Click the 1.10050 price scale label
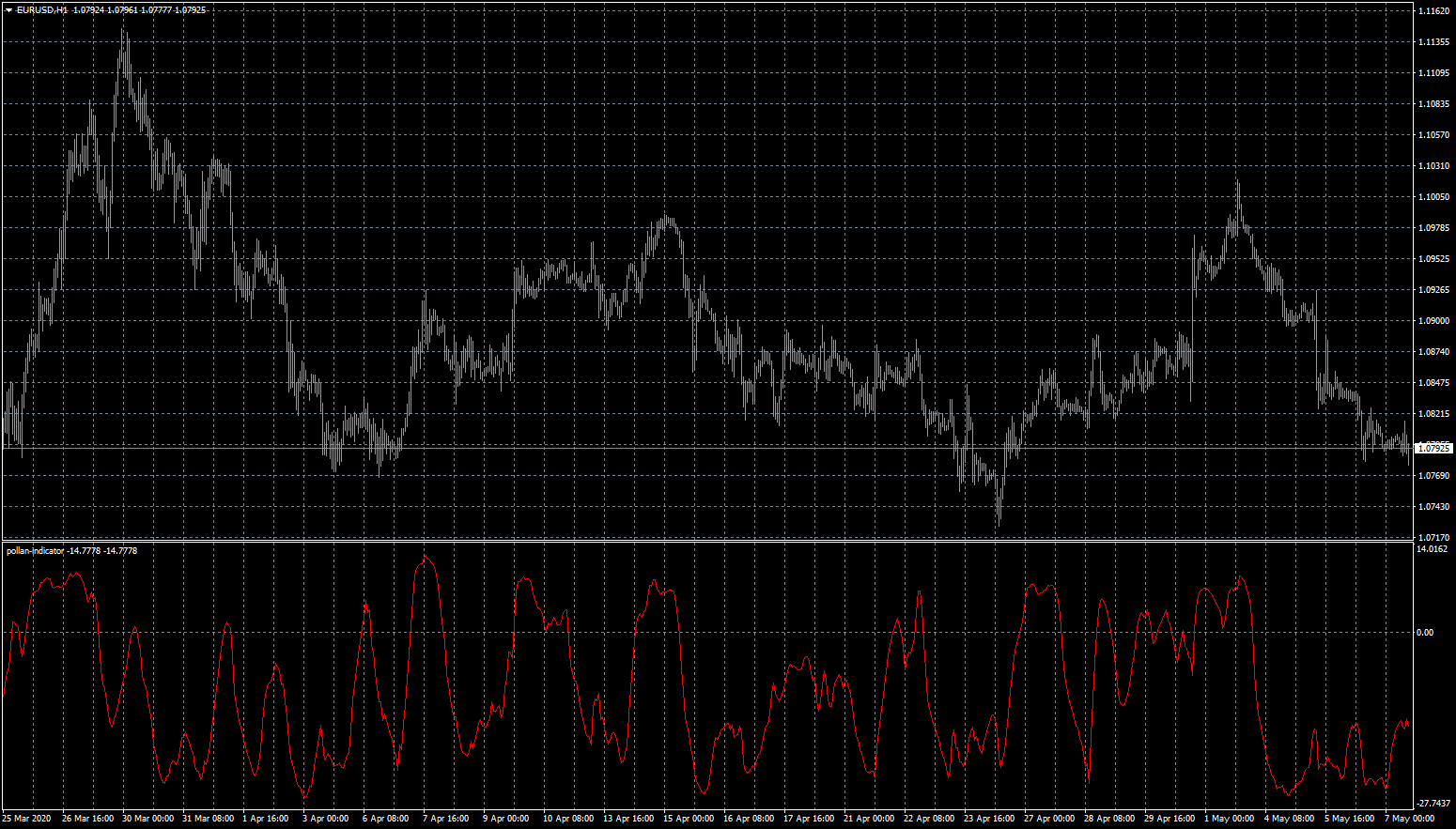Screen dimensions: 1456x829 [1433, 197]
